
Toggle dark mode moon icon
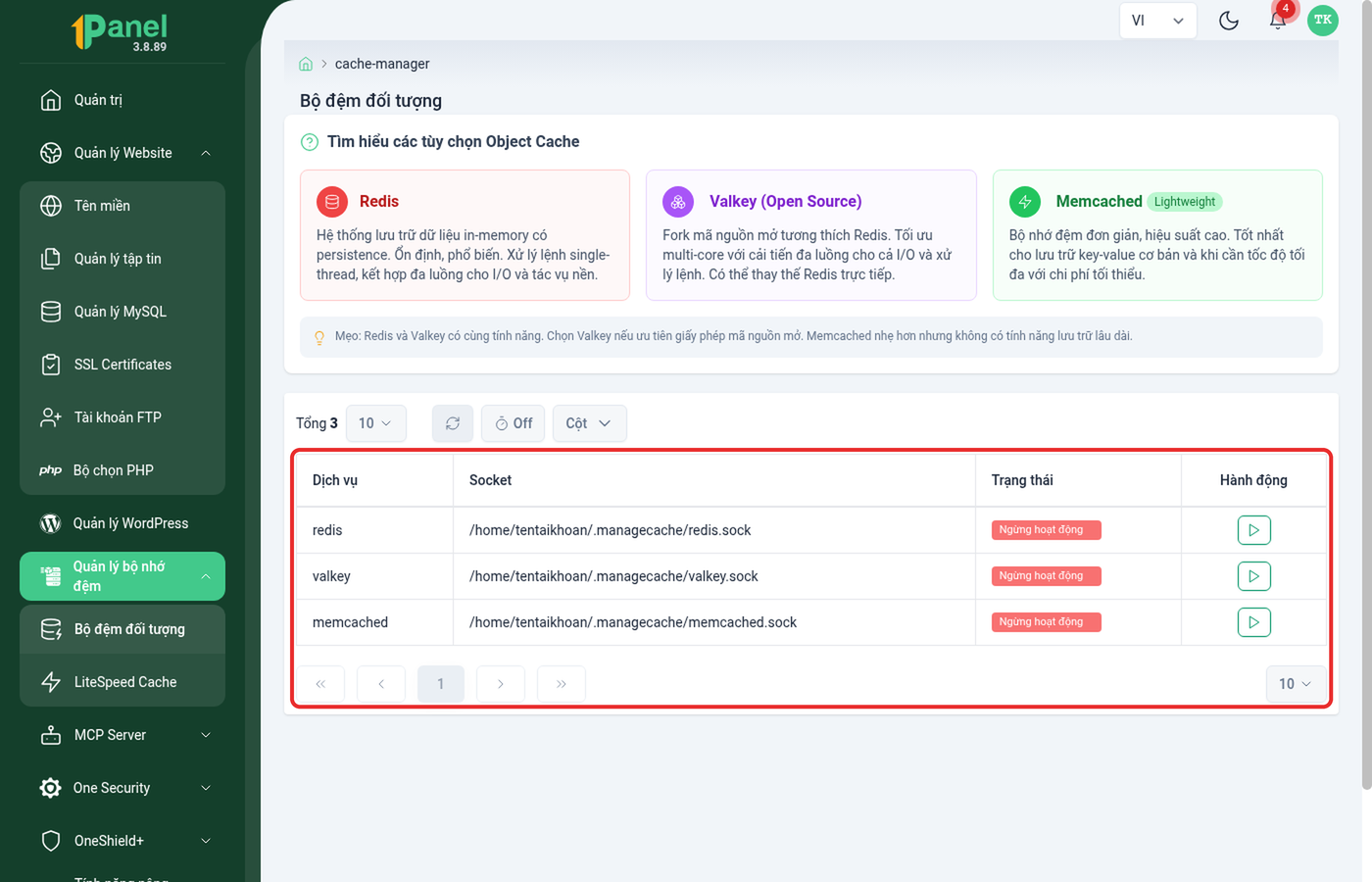pos(1229,20)
